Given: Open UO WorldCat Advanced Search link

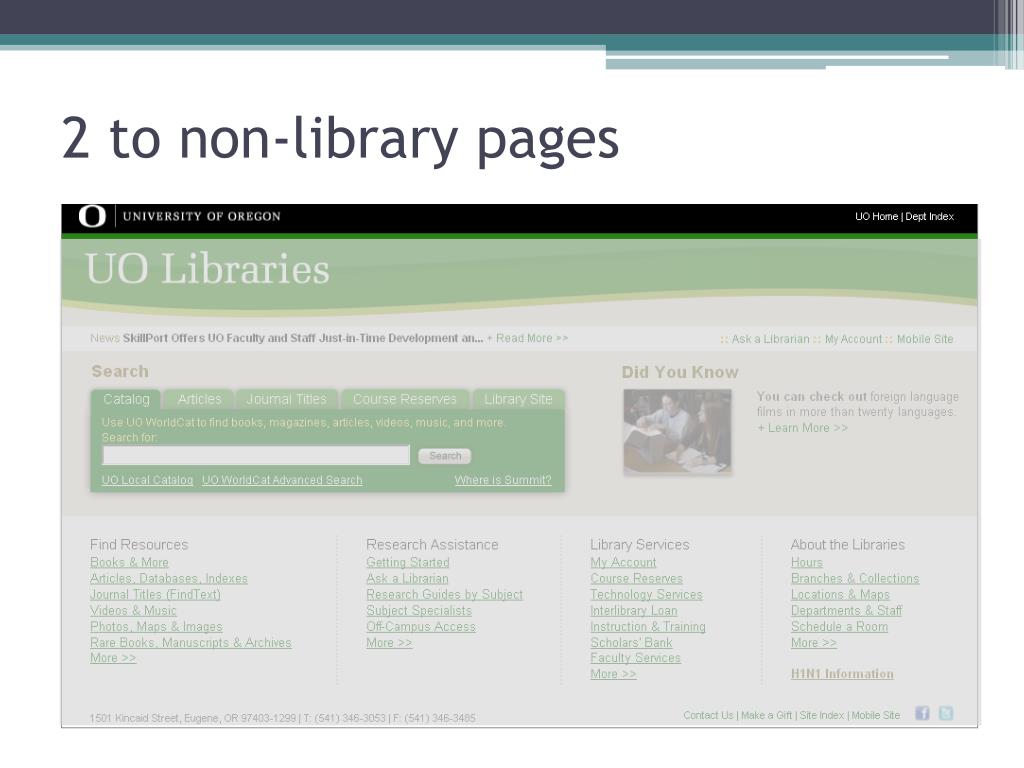Looking at the screenshot, I should (282, 480).
